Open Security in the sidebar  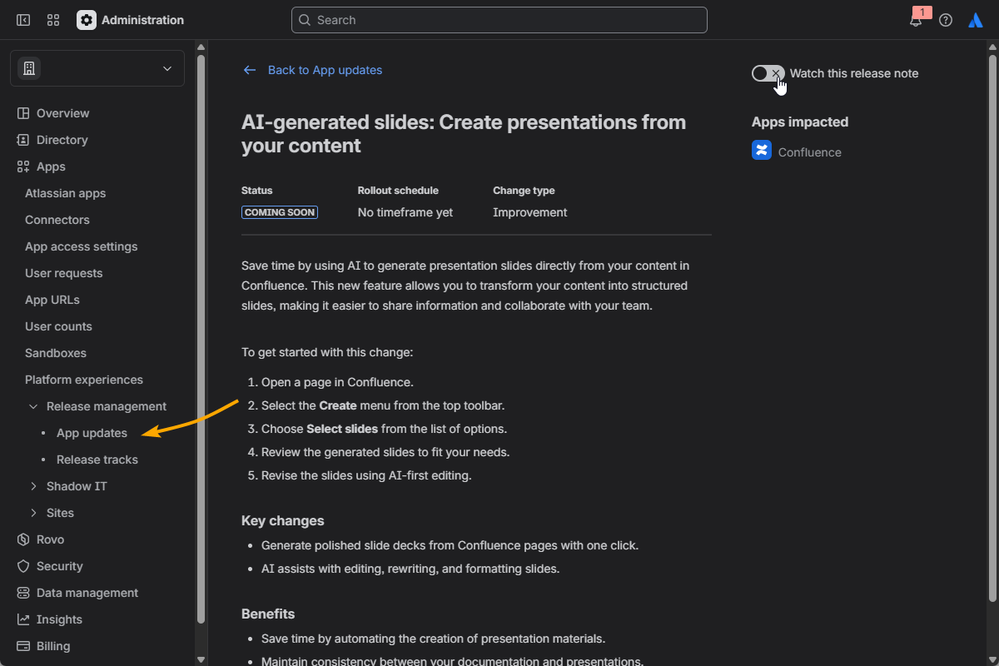point(59,566)
